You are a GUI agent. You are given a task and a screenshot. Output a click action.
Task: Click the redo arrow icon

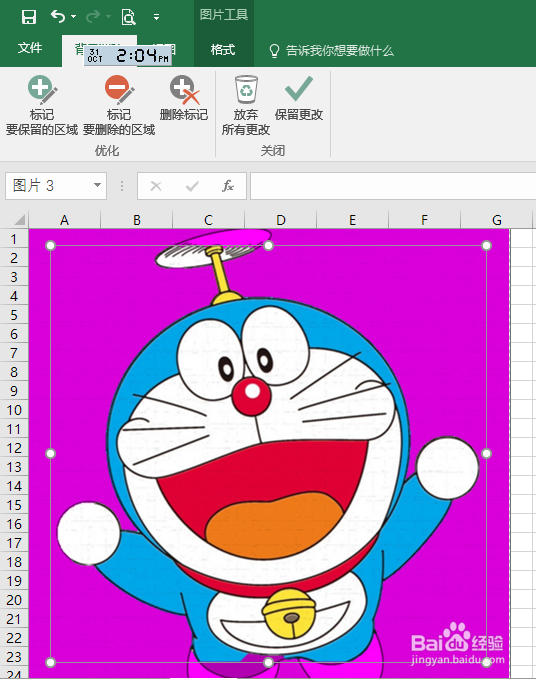point(93,16)
